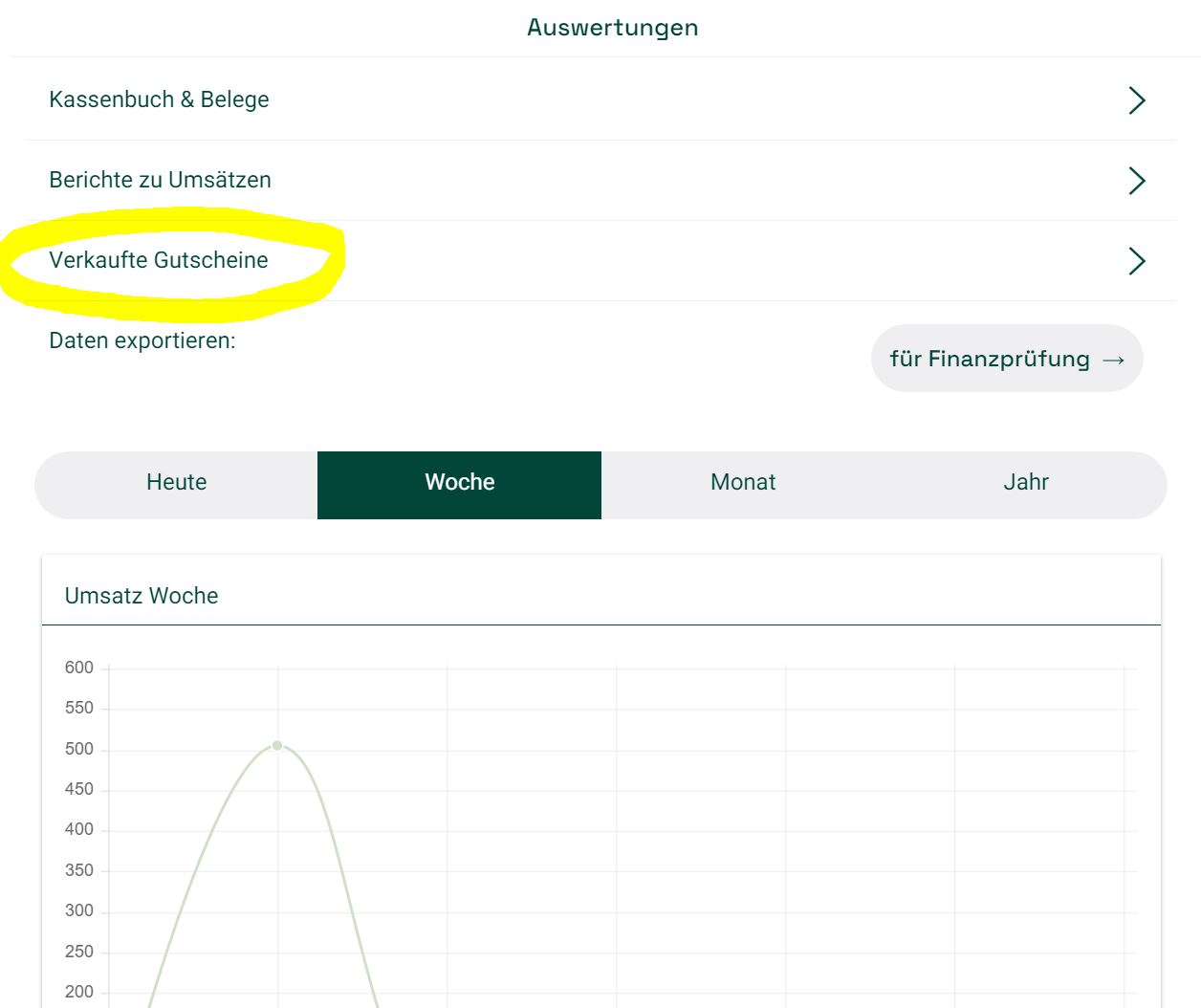The width and height of the screenshot is (1201, 1008).
Task: Click the 500 axis value
Action: 79,749
